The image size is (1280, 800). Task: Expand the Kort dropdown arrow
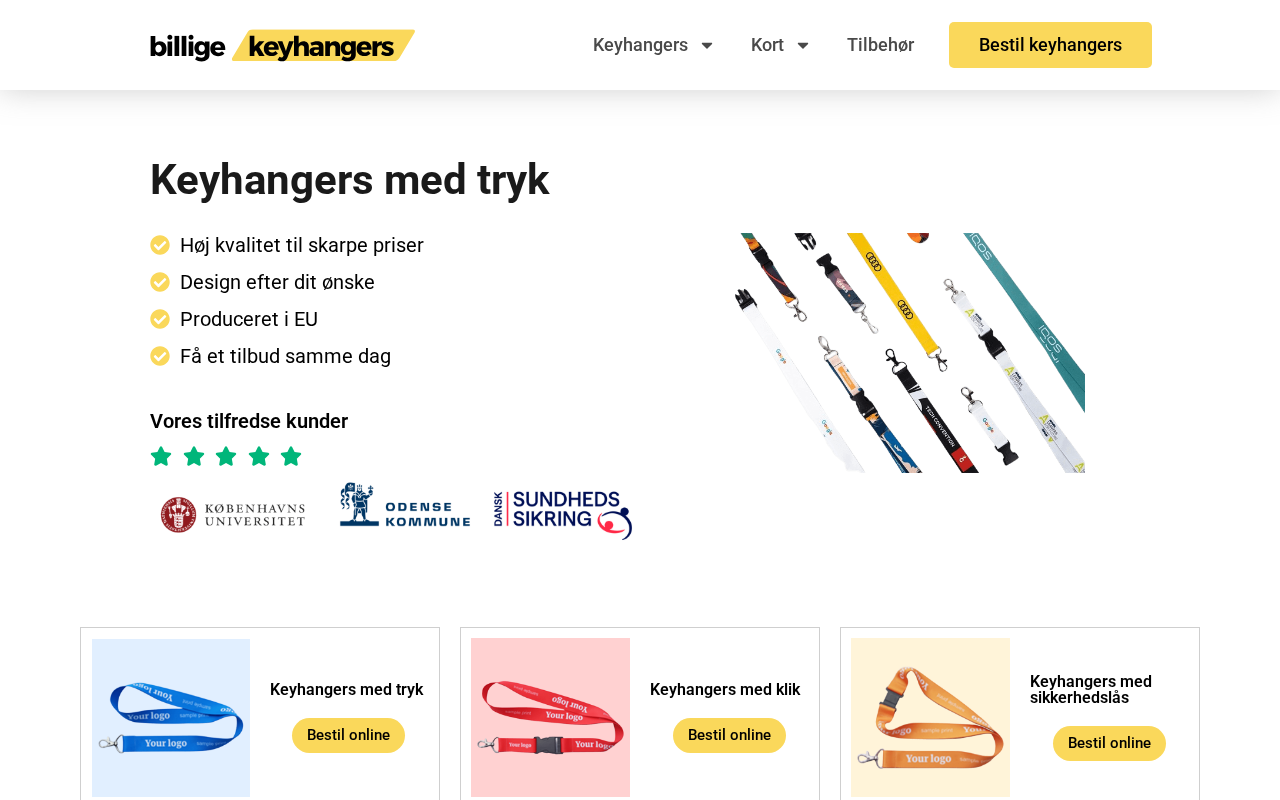point(802,45)
